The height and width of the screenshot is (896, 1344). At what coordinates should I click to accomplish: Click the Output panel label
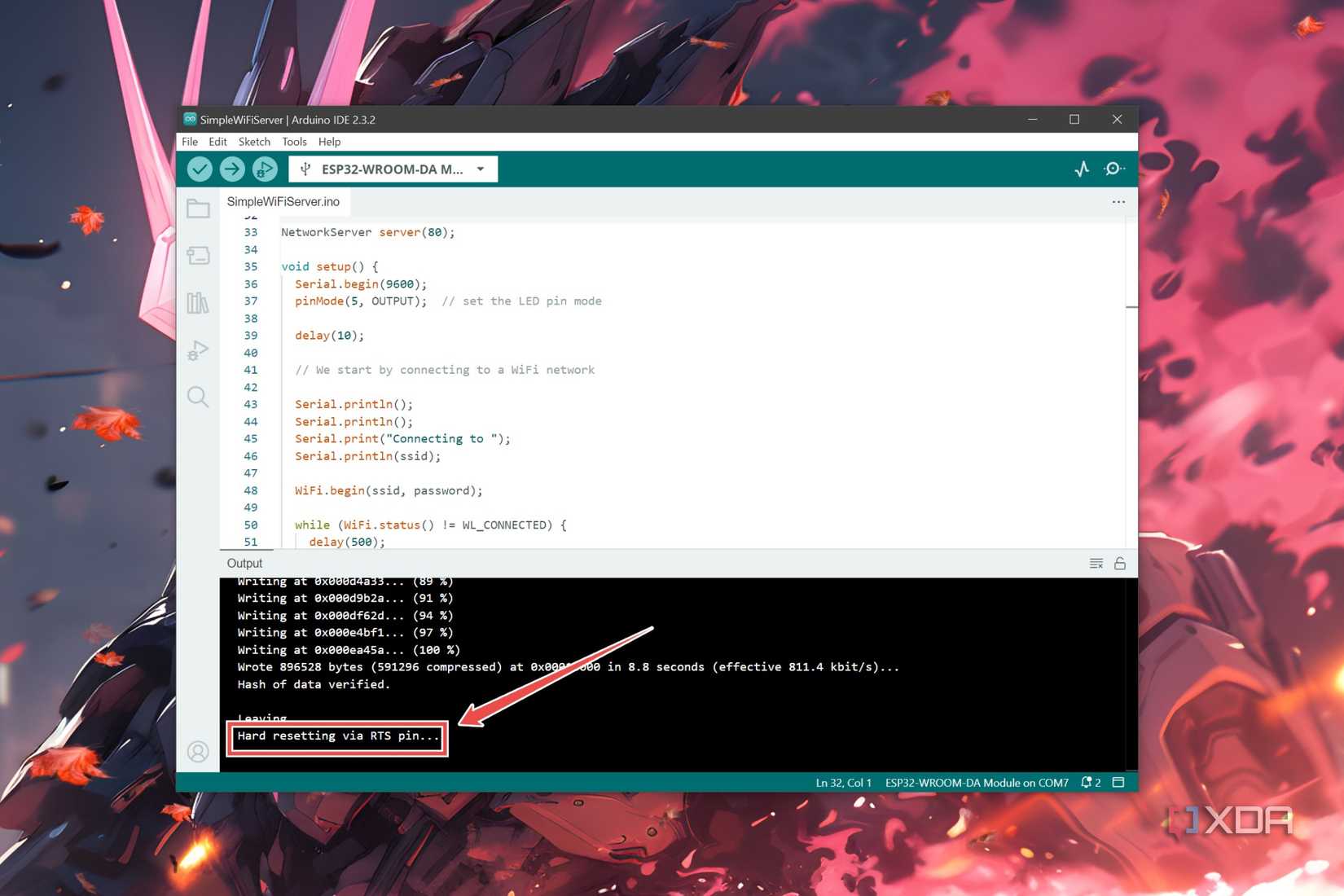[x=244, y=564]
